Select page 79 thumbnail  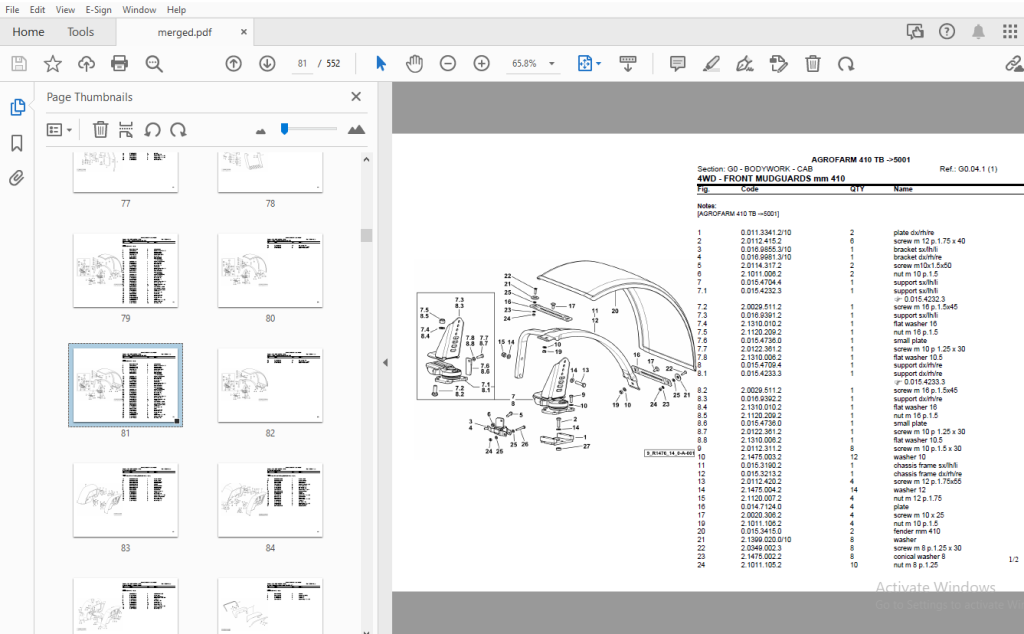point(125,270)
